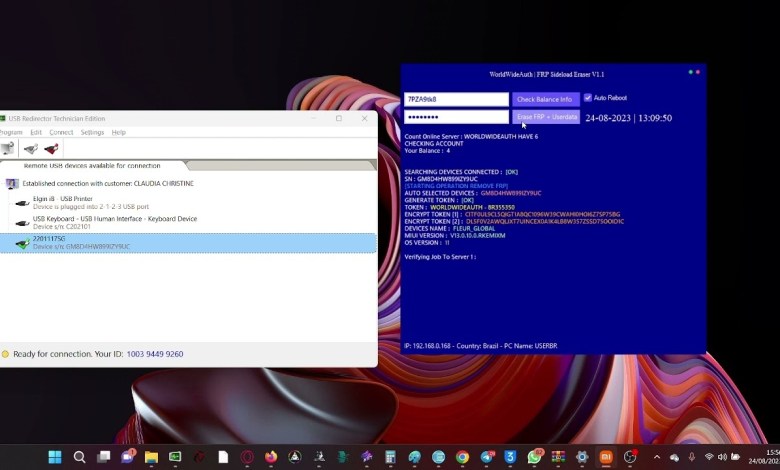Screen dimensions: 780x470
Task: Open WinRAR from the taskbar
Action: (x=558, y=457)
